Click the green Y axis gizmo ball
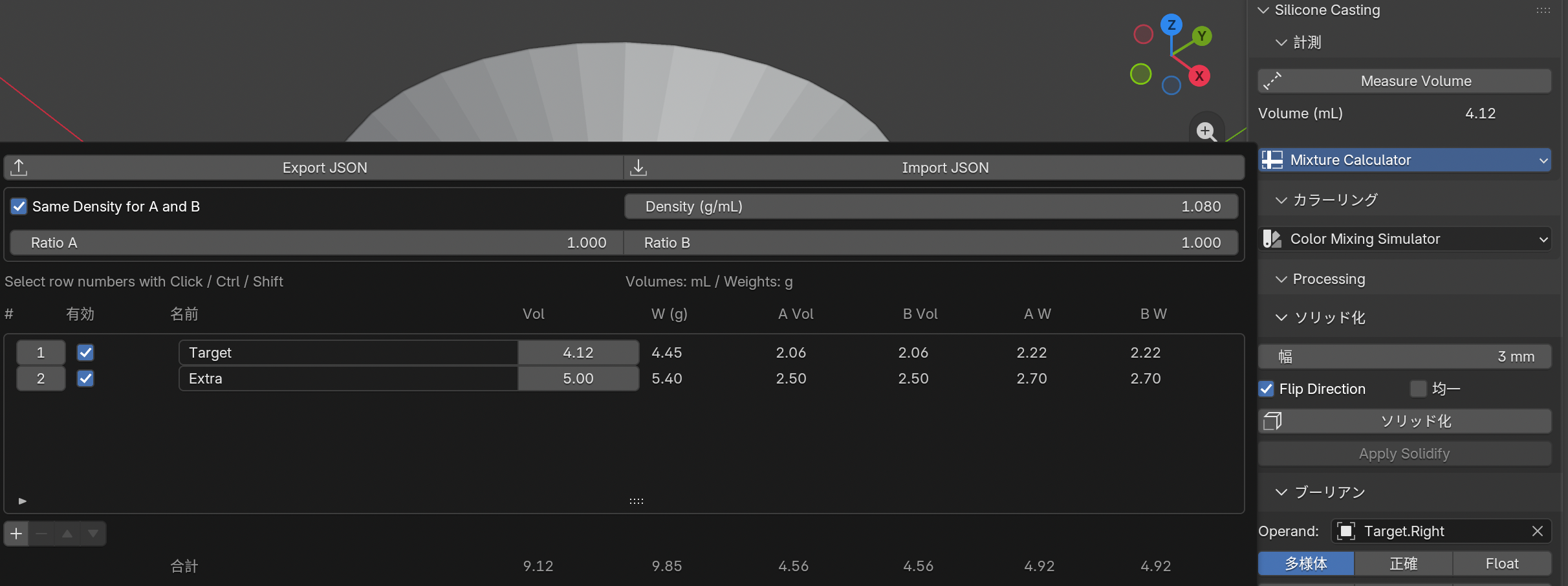This screenshot has width=1568, height=586. point(1201,36)
